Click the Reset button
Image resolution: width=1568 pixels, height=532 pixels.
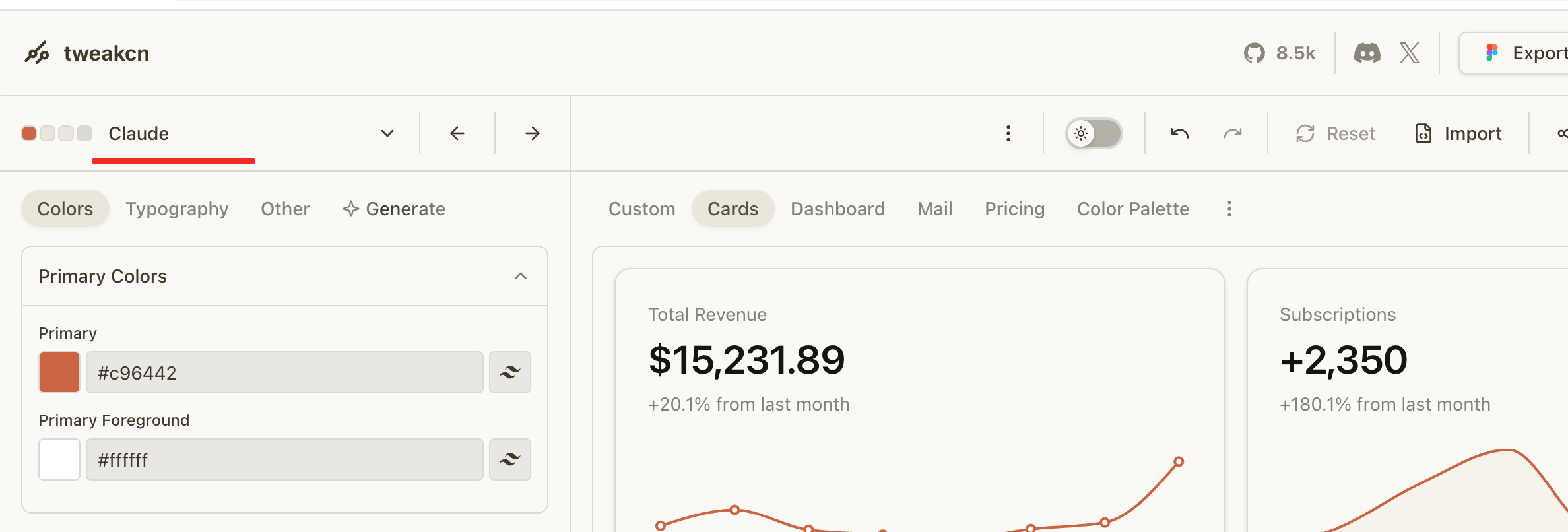tap(1336, 134)
